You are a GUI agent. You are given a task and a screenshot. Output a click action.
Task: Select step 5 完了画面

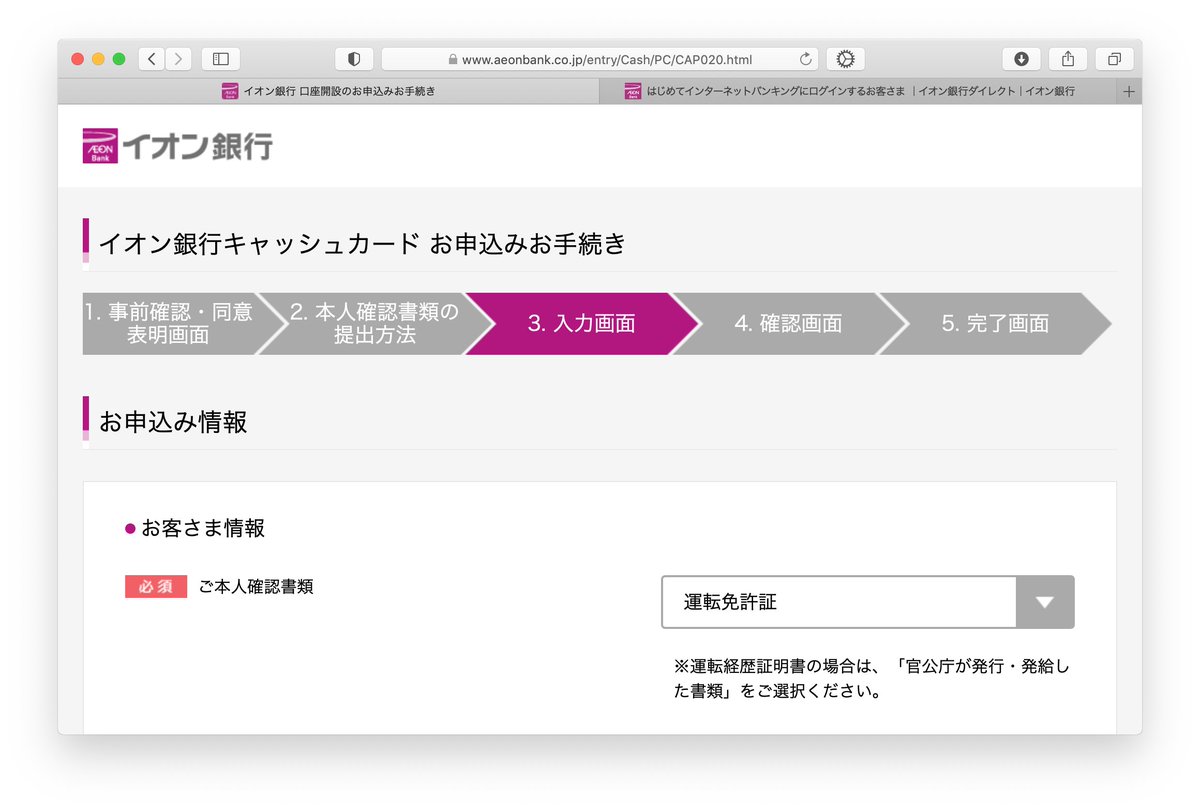(x=995, y=323)
